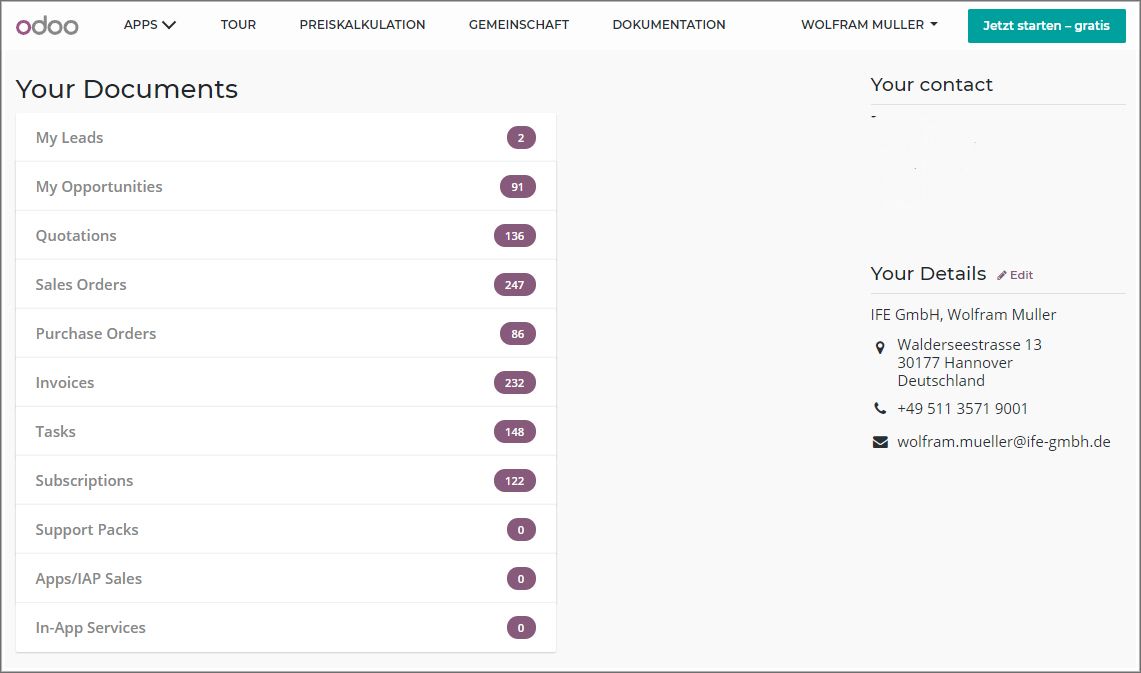Viewport: 1141px width, 673px height.
Task: Open My Leads documents
Action: coord(70,138)
